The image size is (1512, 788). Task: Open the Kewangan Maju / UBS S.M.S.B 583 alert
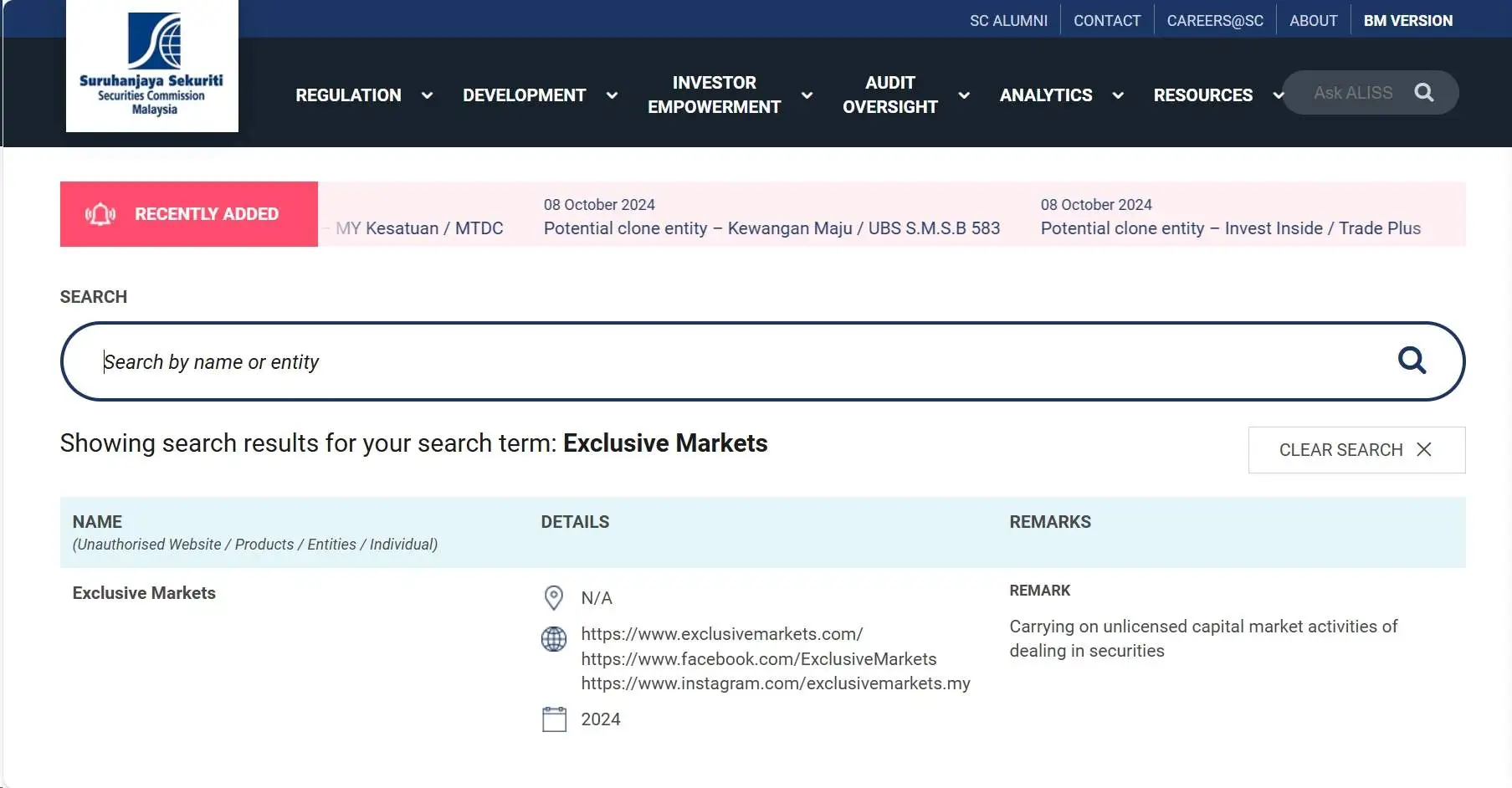(x=771, y=228)
